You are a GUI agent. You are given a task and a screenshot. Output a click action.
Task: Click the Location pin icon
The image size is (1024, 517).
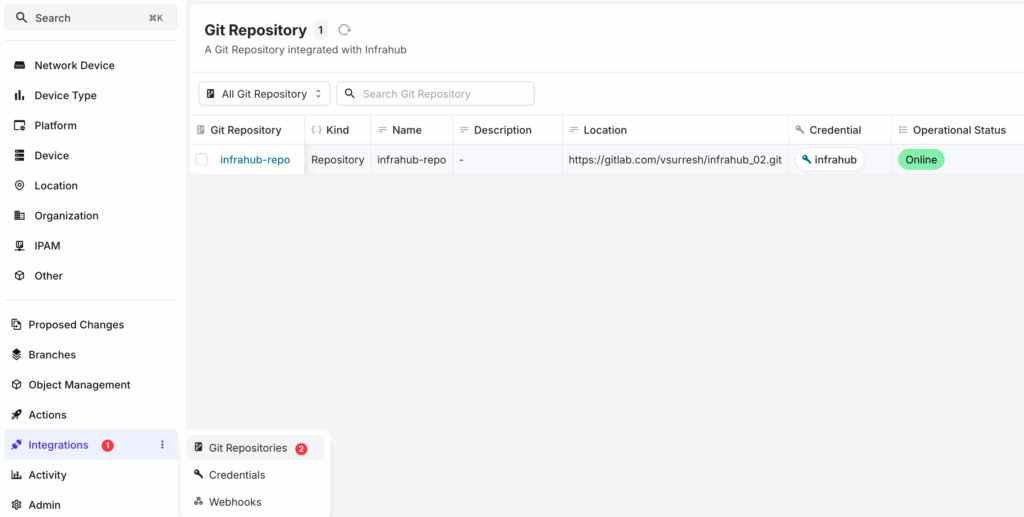[x=20, y=185]
